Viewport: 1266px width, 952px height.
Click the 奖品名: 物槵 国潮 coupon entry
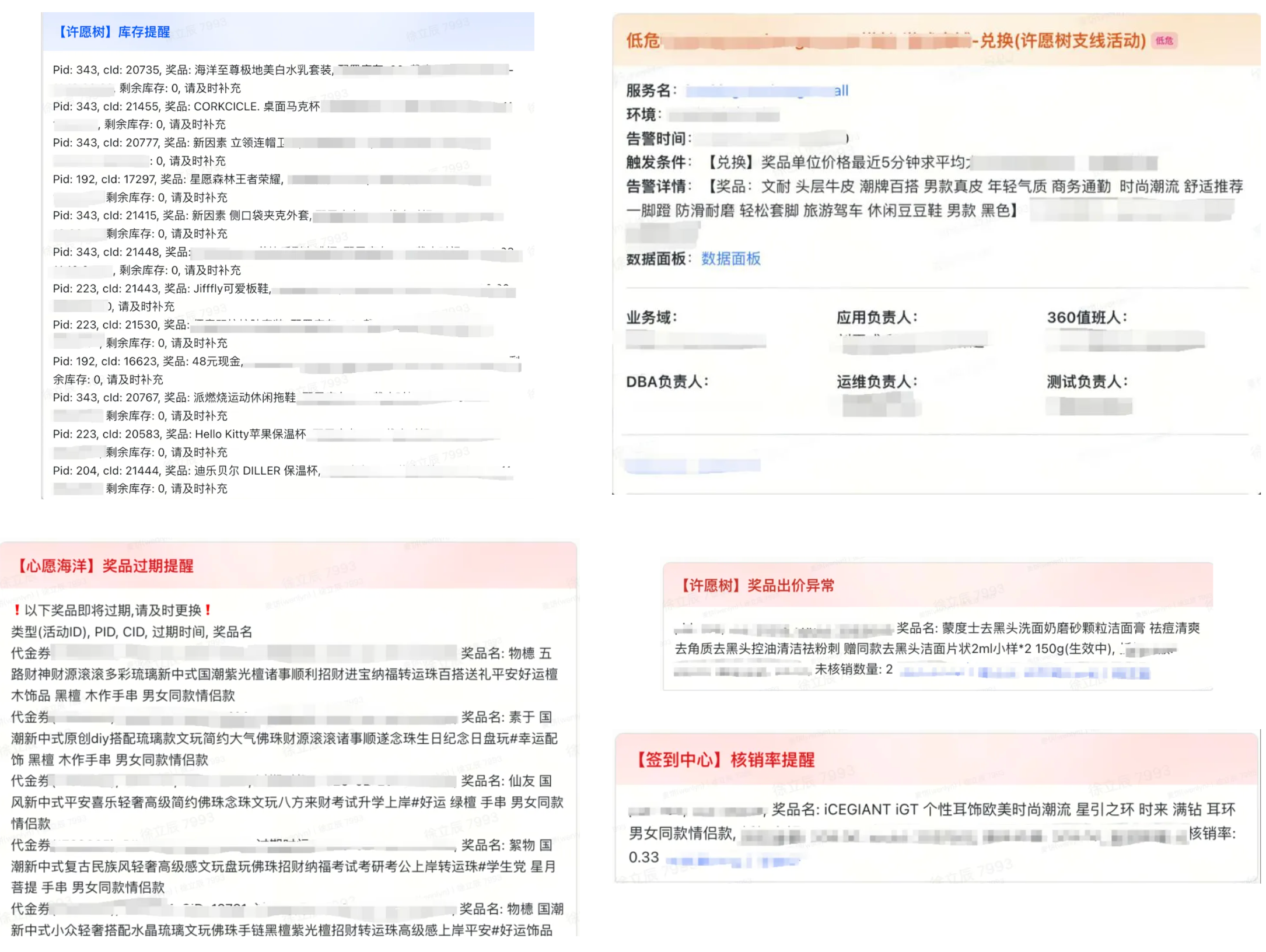click(288, 919)
